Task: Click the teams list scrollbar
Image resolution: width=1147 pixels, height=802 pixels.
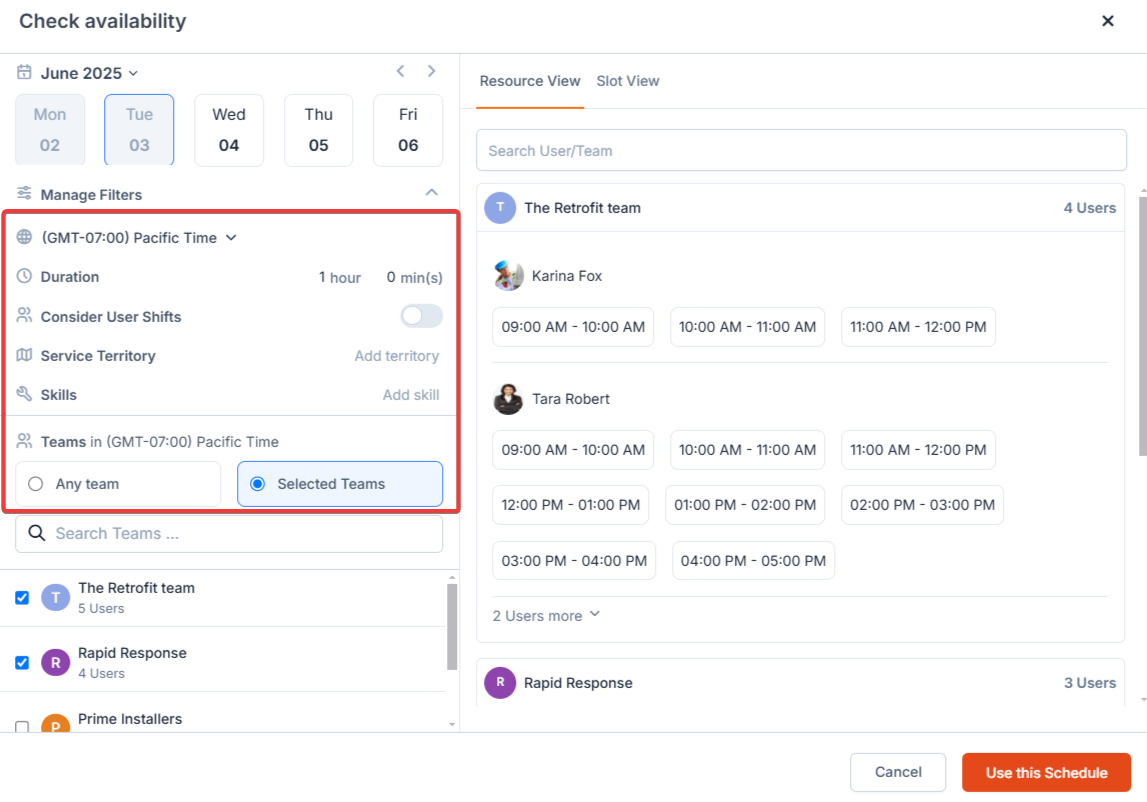Action: [x=451, y=625]
